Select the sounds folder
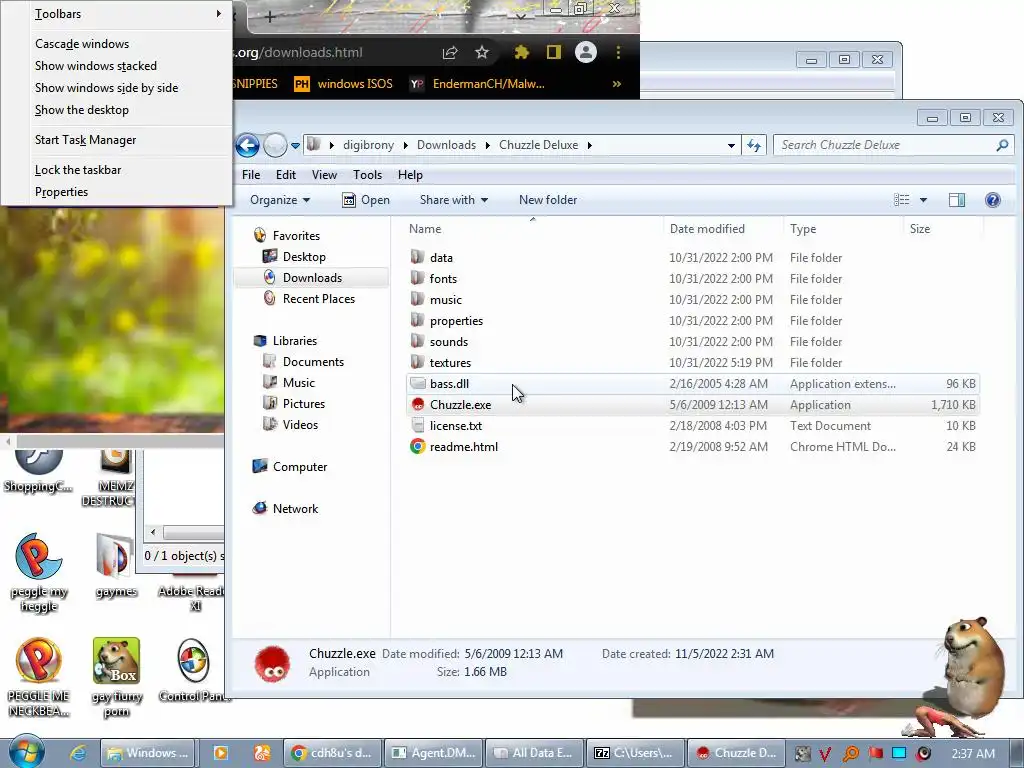 pos(449,342)
